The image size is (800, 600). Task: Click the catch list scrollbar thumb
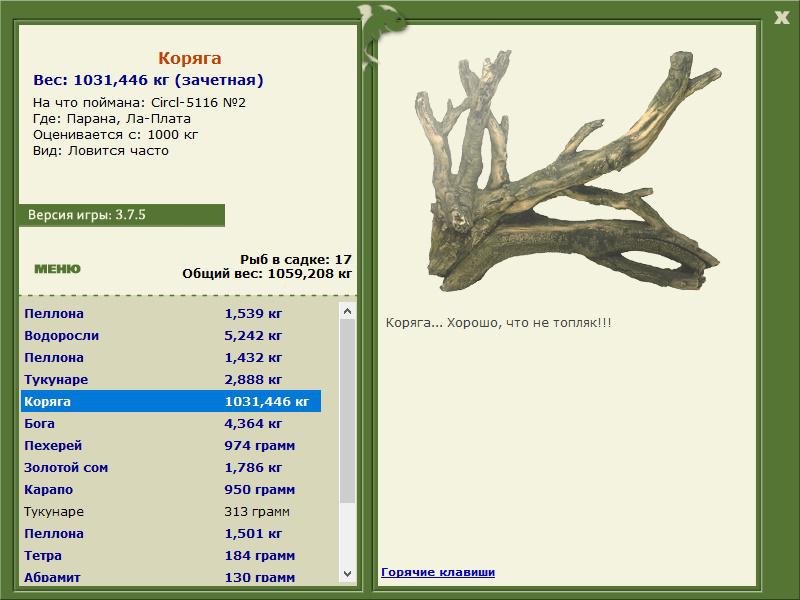[x=347, y=411]
